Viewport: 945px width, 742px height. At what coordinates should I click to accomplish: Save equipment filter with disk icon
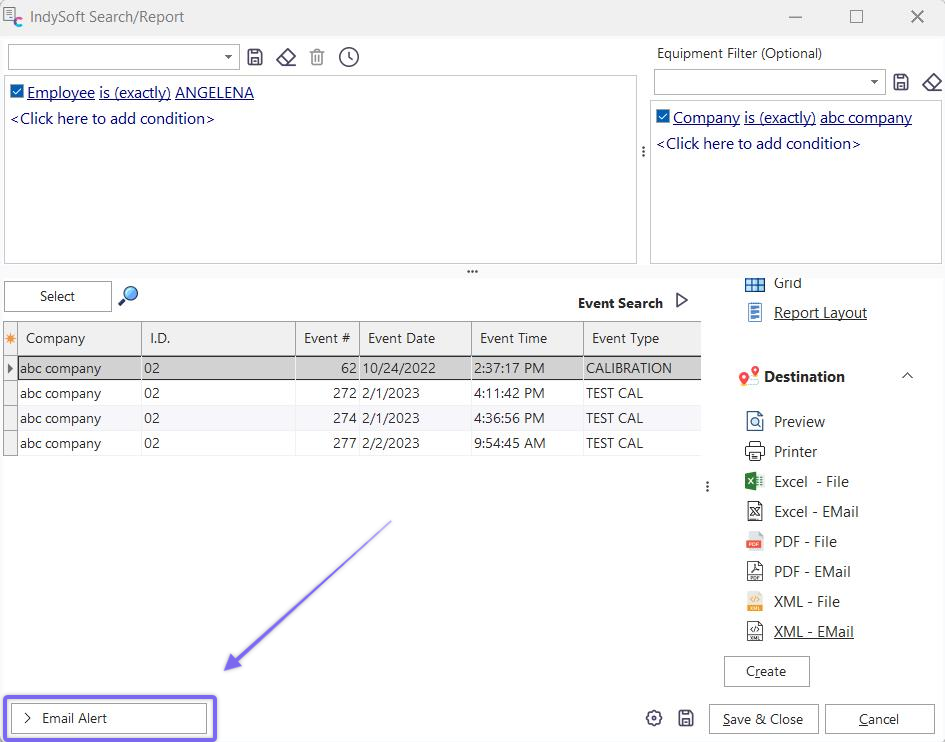click(901, 82)
